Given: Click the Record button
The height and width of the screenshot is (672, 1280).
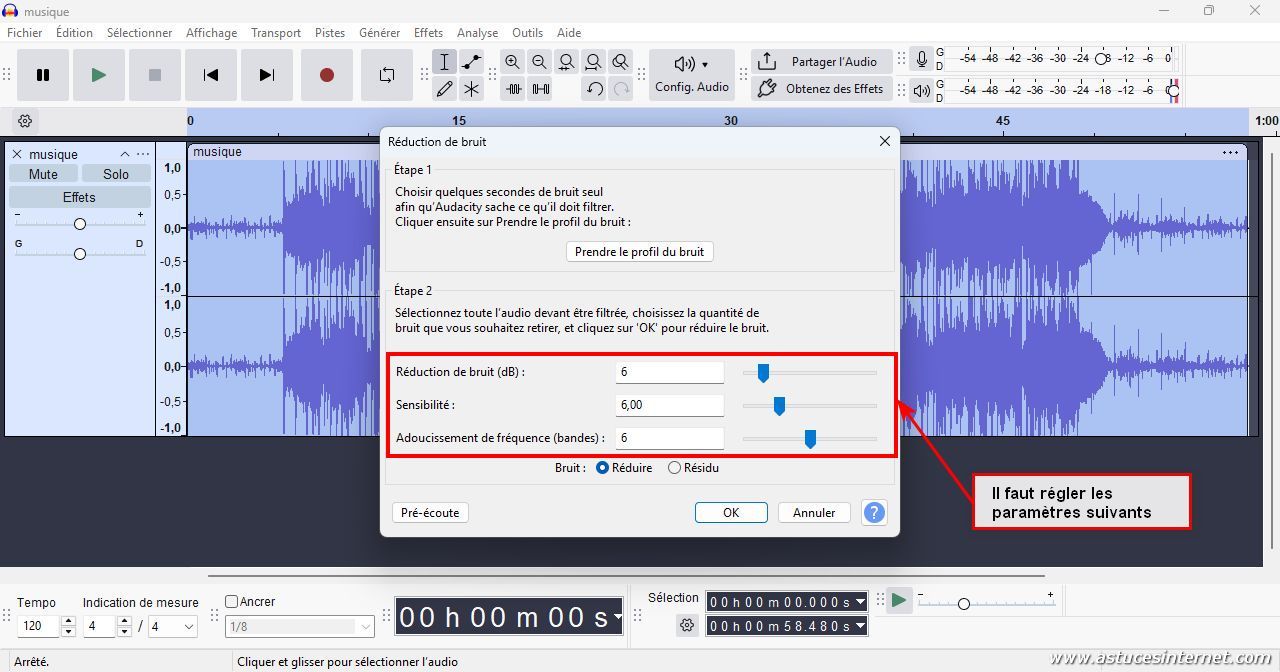Looking at the screenshot, I should [x=326, y=75].
